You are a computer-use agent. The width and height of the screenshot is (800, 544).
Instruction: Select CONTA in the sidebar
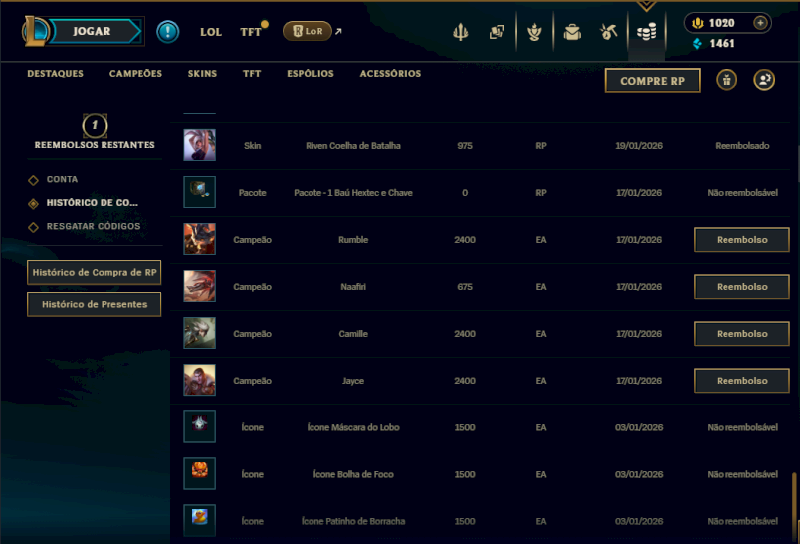tap(62, 179)
